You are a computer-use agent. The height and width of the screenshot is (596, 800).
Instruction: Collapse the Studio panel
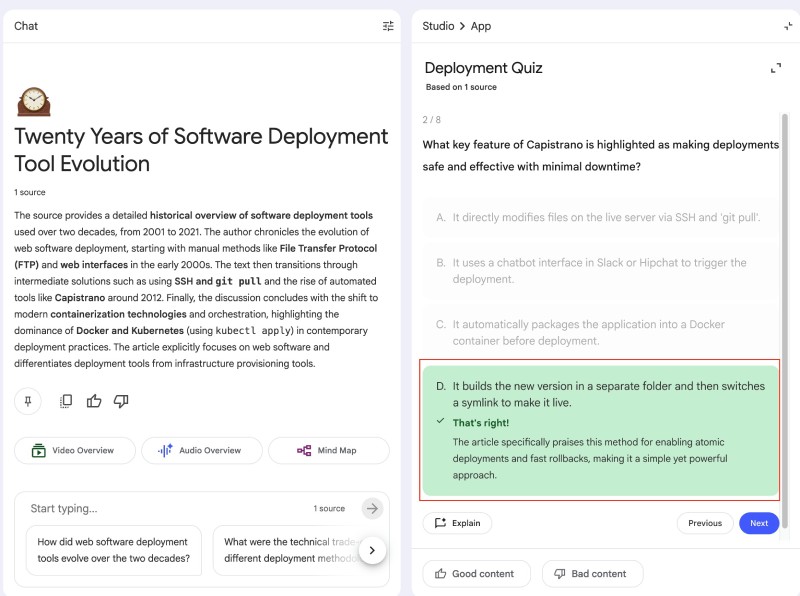pos(788,26)
